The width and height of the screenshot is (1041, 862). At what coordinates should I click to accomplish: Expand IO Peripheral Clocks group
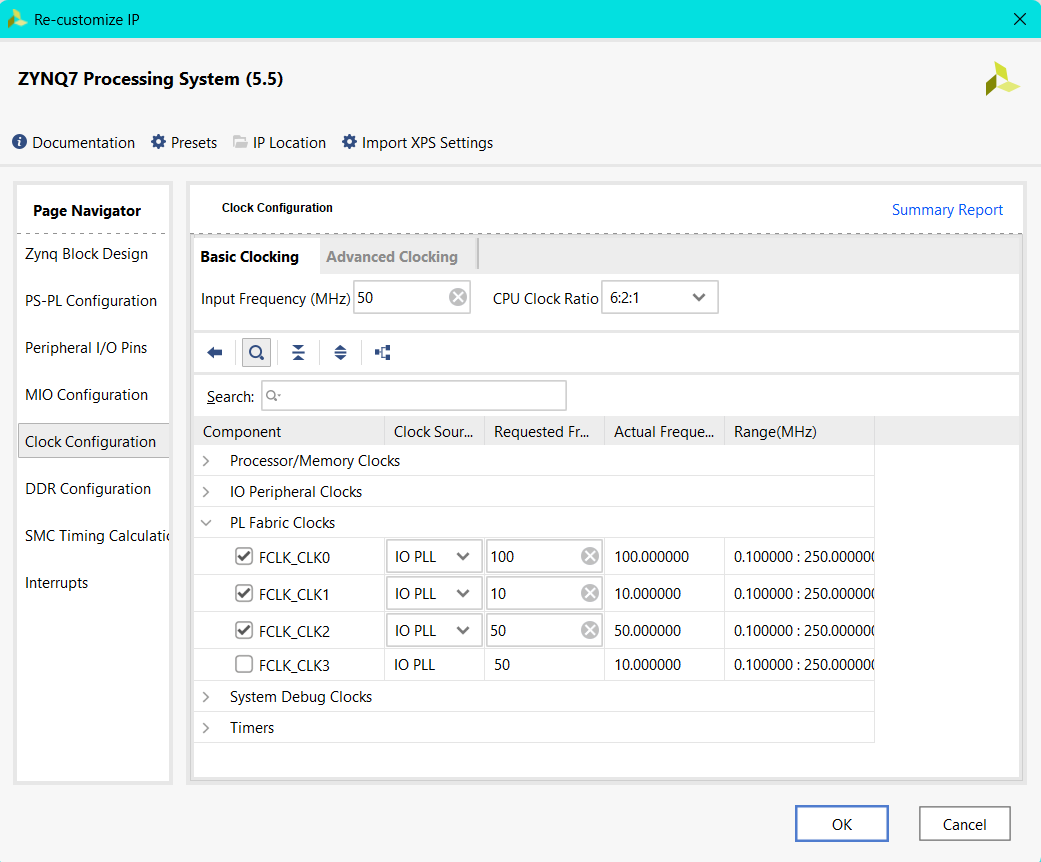(206, 492)
